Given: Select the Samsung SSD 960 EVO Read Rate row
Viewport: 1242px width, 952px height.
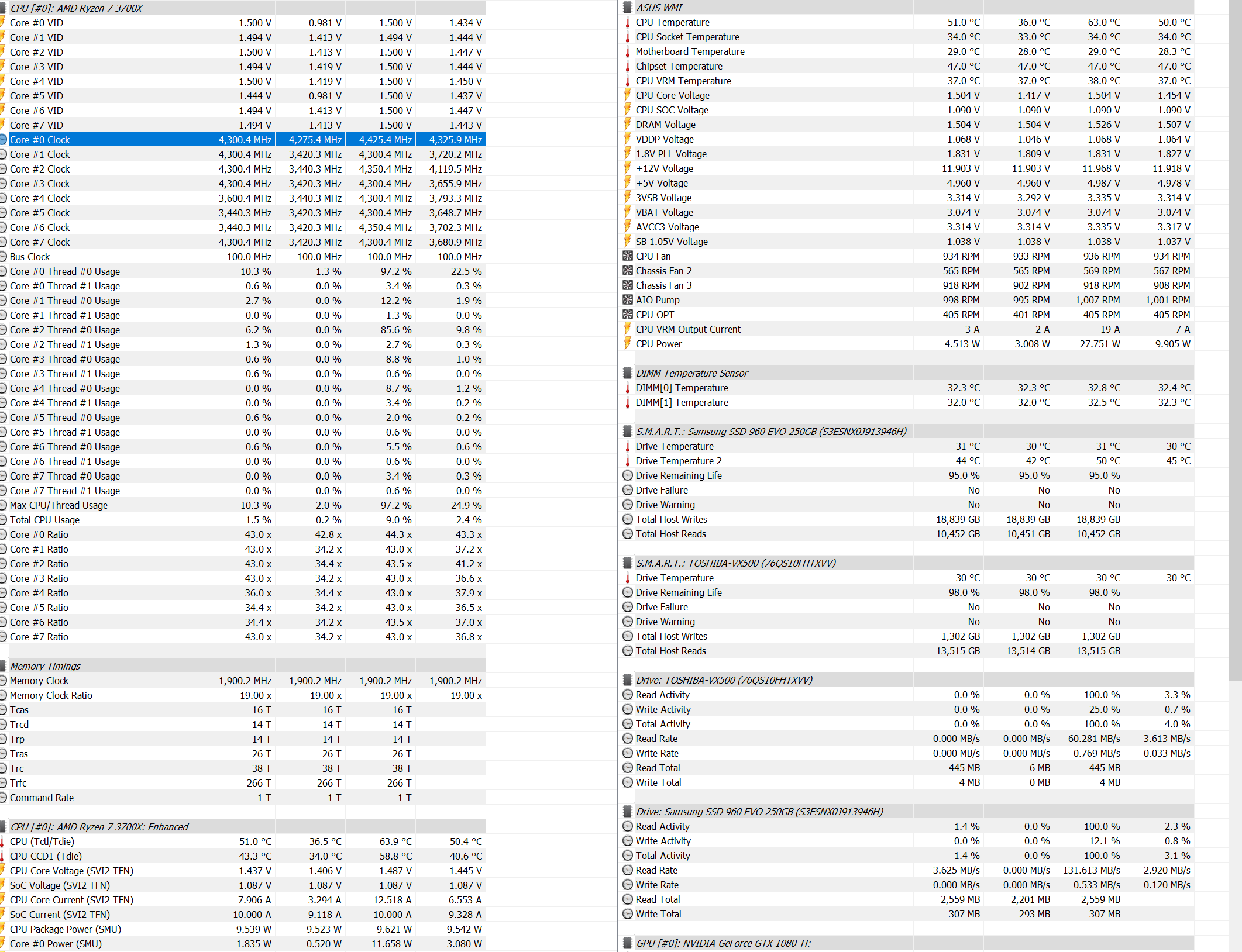Looking at the screenshot, I should [x=656, y=870].
